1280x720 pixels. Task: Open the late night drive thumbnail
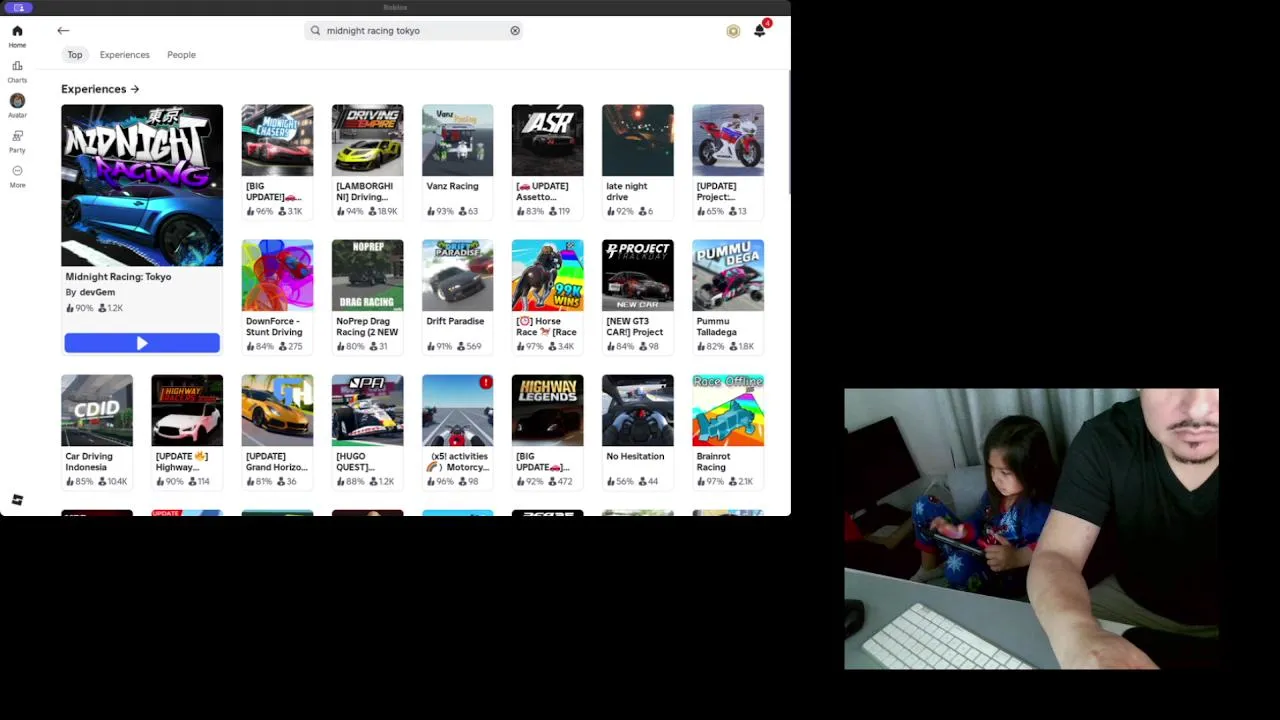coord(638,140)
